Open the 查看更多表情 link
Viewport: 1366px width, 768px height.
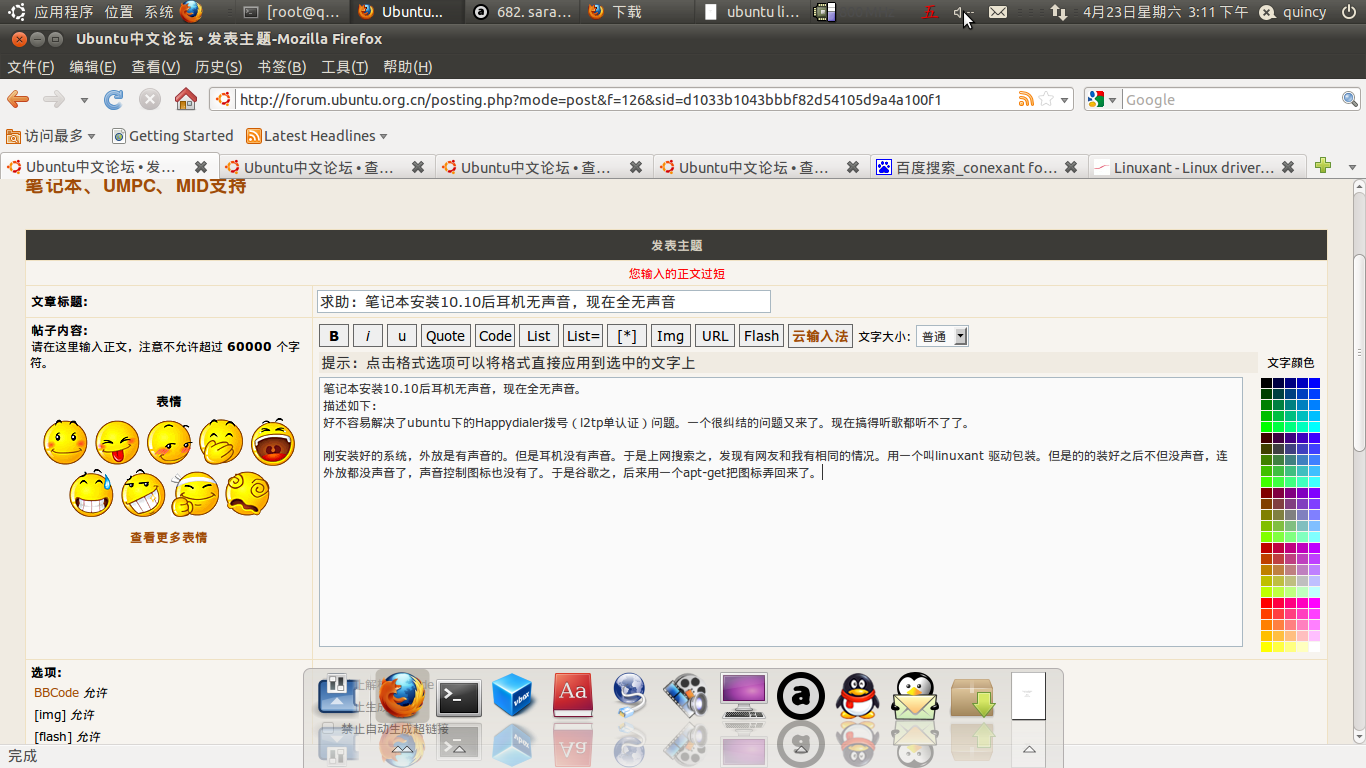[169, 537]
